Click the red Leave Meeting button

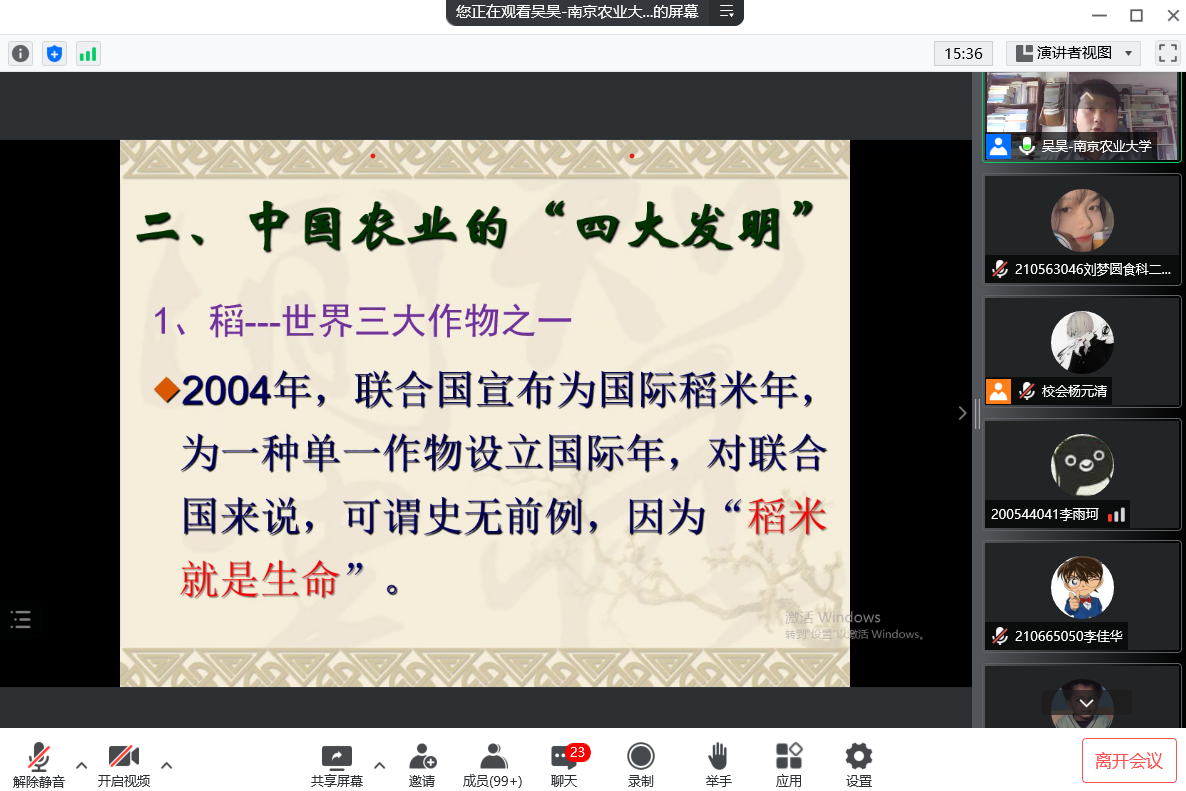tap(1129, 761)
